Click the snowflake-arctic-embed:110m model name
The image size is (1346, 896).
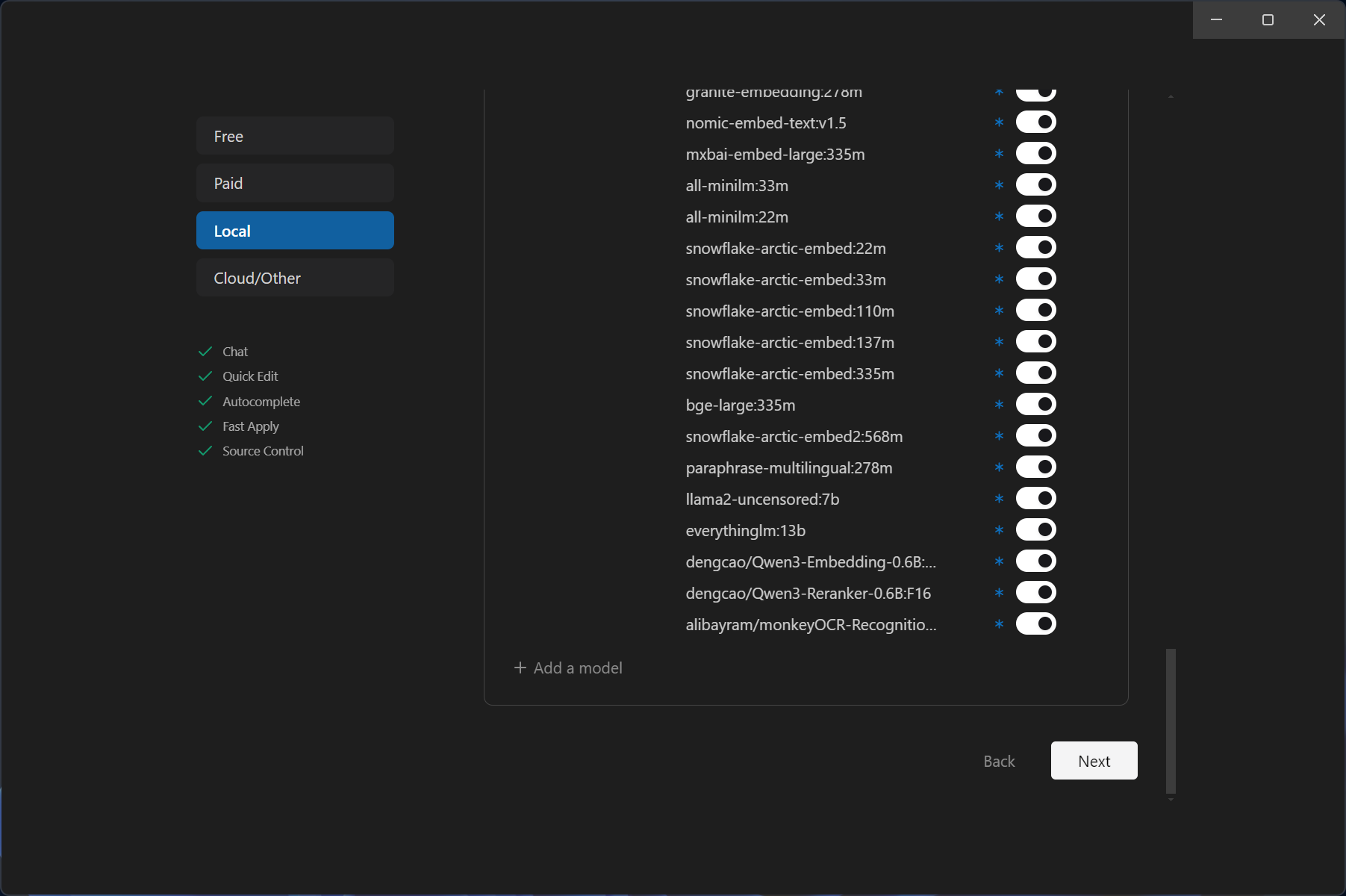790,311
